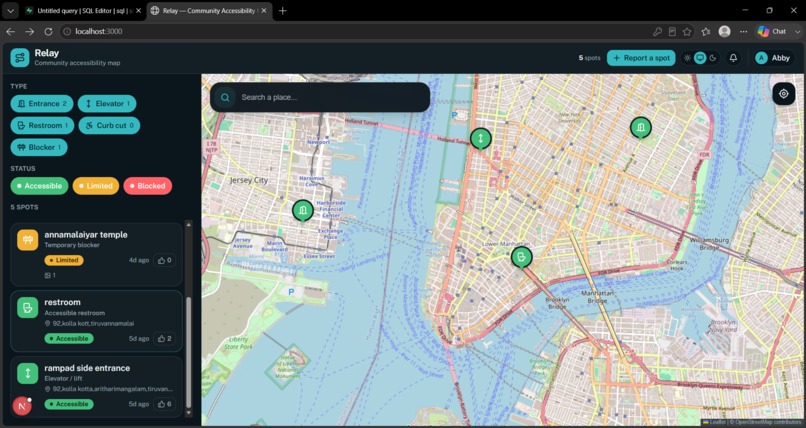Click the Report a spot button

coord(641,58)
